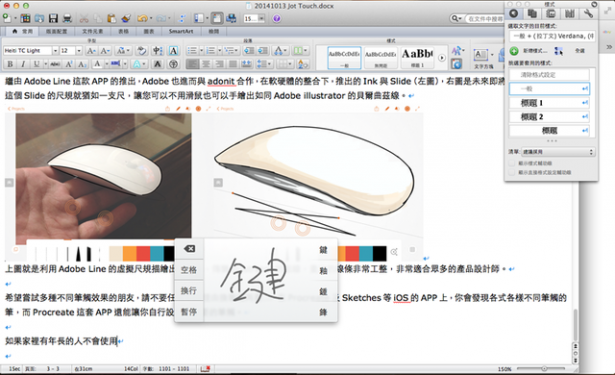This screenshot has width=615, height=375.
Task: Apply superscript formatting
Action: click(x=69, y=64)
